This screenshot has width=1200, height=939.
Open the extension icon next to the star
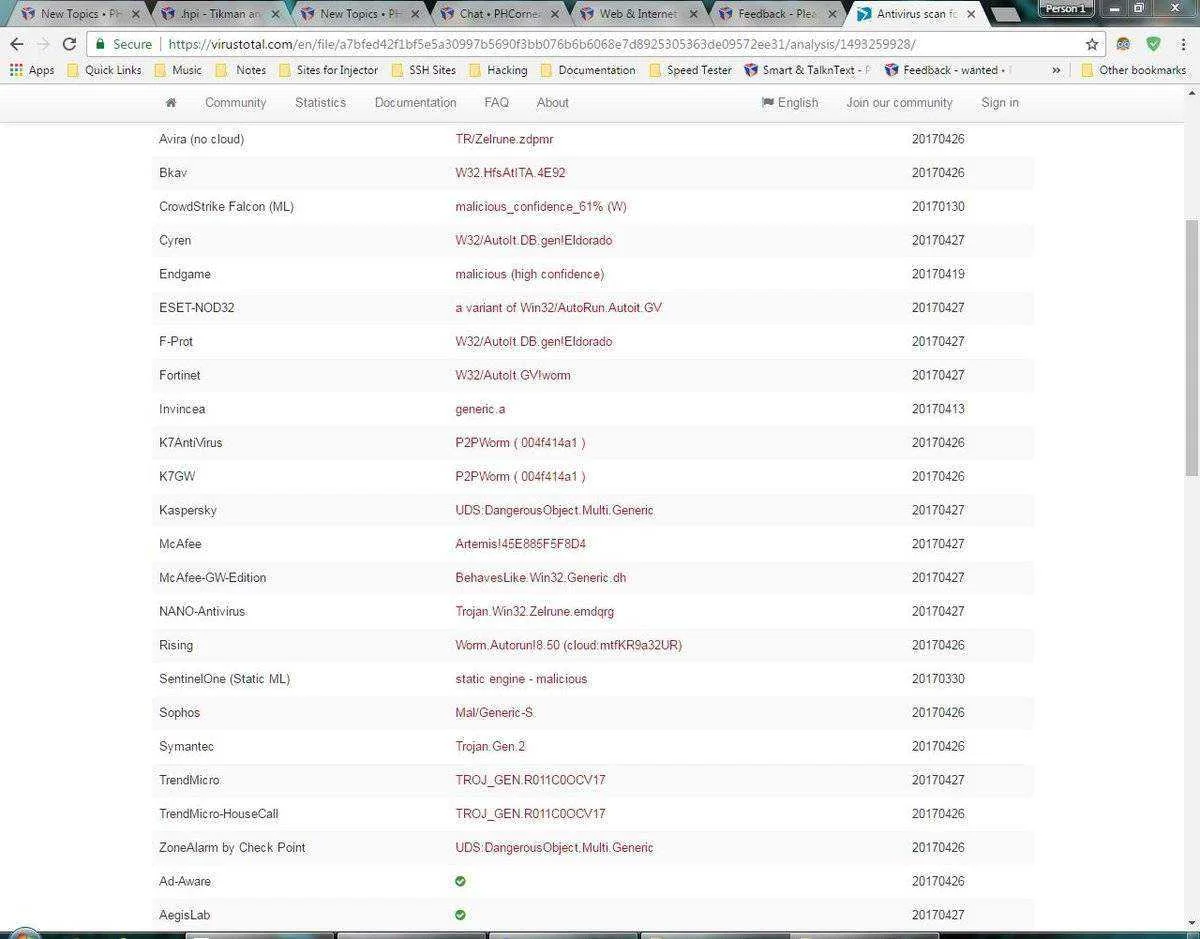click(x=1124, y=44)
